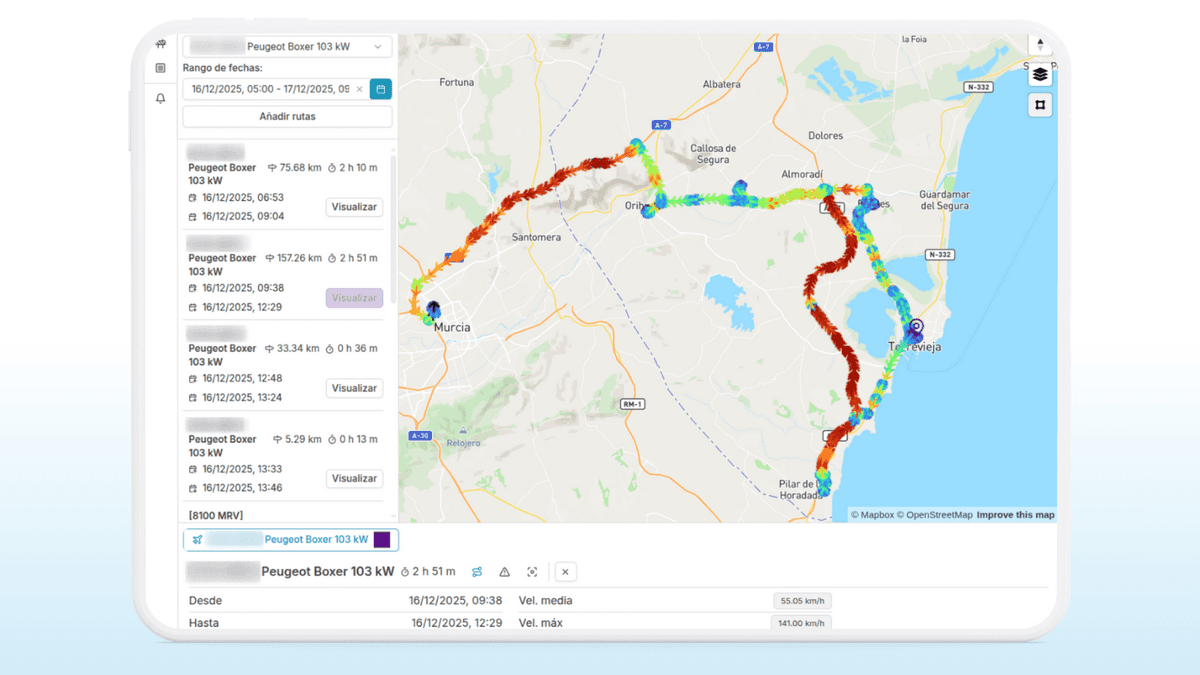This screenshot has width=1200, height=675.
Task: Open the calendar date picker button
Action: click(381, 89)
